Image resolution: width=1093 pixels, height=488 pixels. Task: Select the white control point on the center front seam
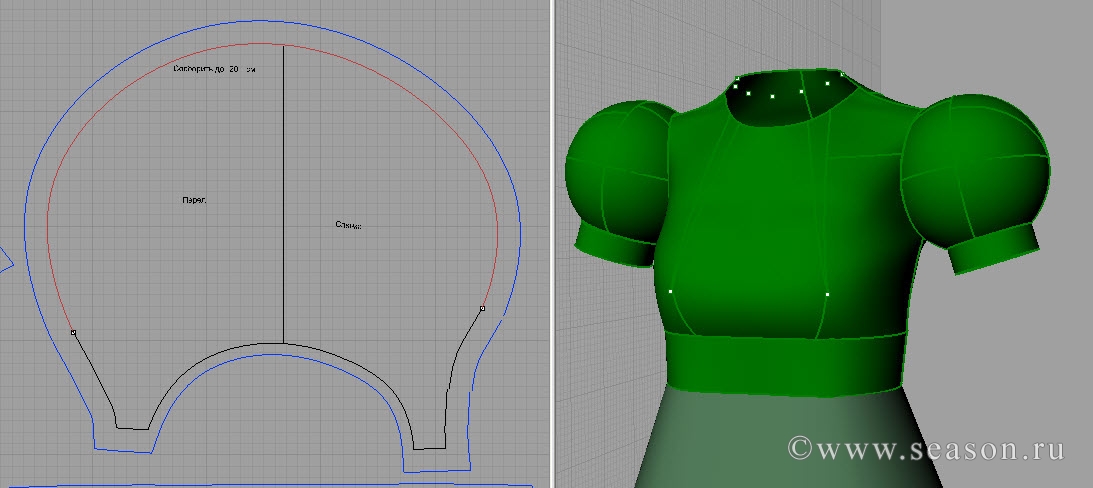tap(828, 295)
